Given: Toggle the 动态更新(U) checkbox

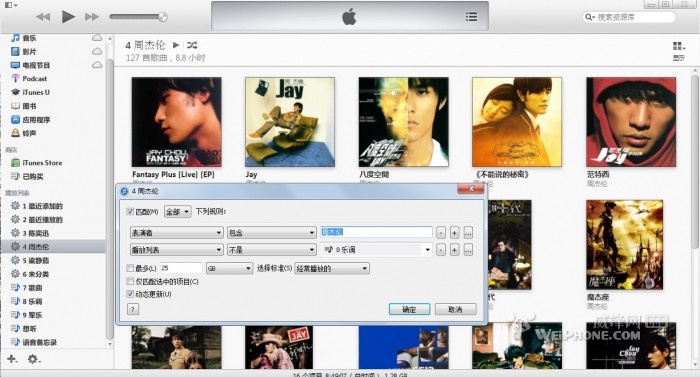Looking at the screenshot, I should (x=130, y=294).
